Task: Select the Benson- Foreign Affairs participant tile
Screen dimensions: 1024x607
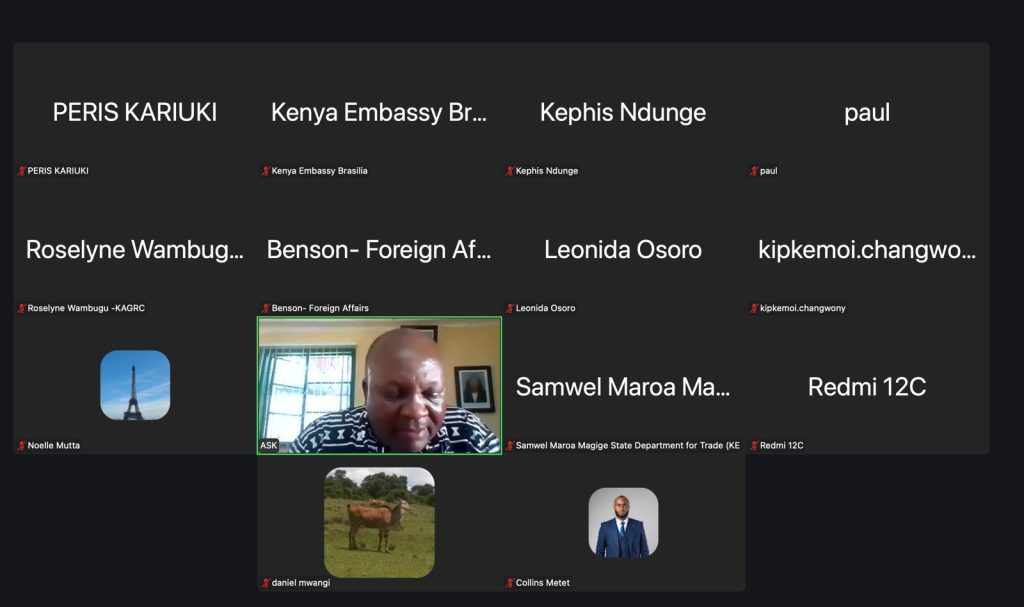Action: 379,249
